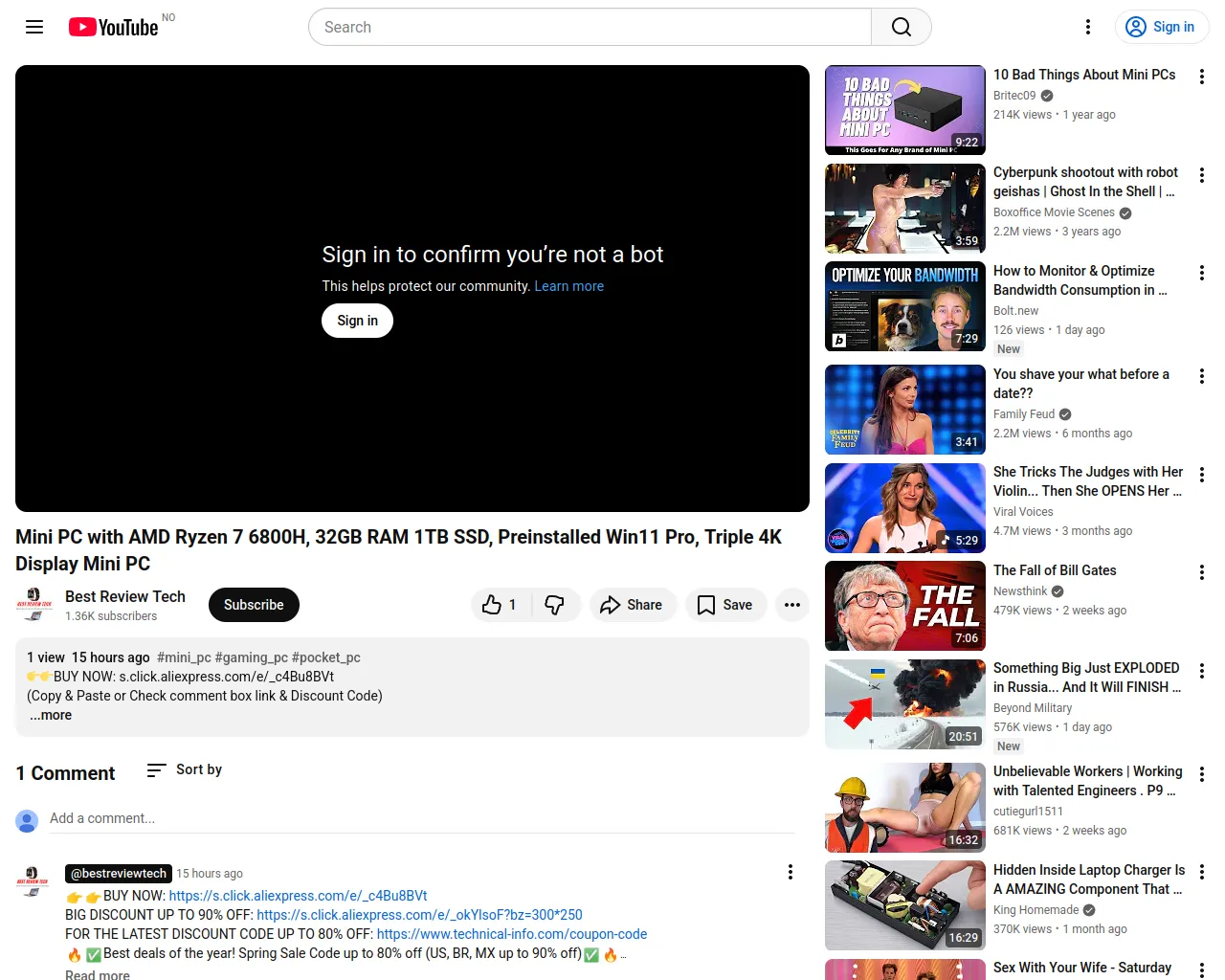Open options for '10 Bad Things About Mini PCs'
The image size is (1225, 980).
tap(1202, 77)
